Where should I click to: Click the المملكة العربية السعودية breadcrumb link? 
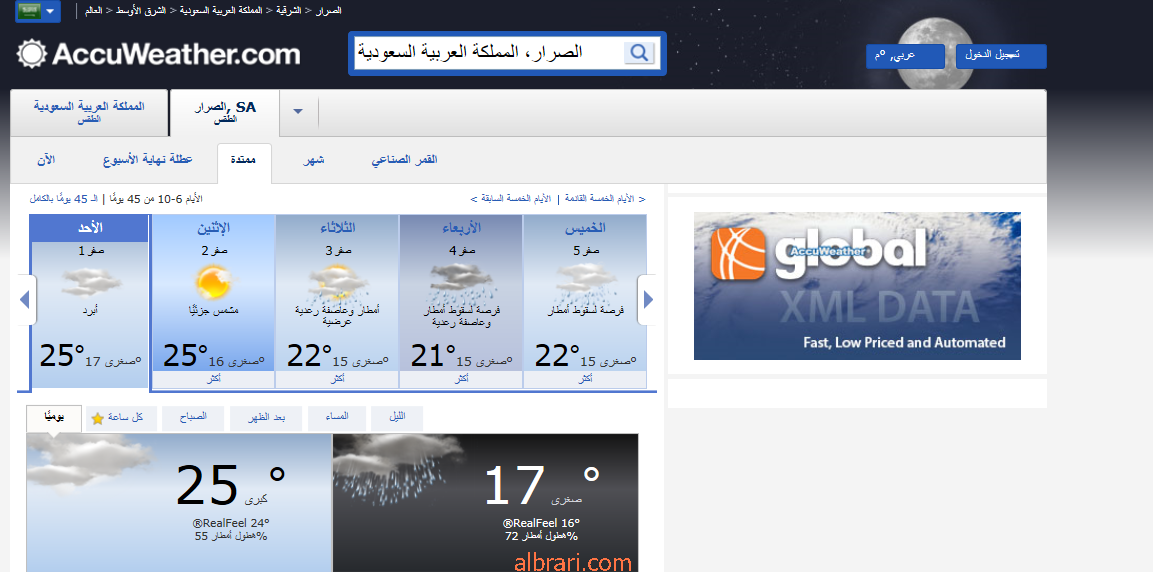pos(220,11)
